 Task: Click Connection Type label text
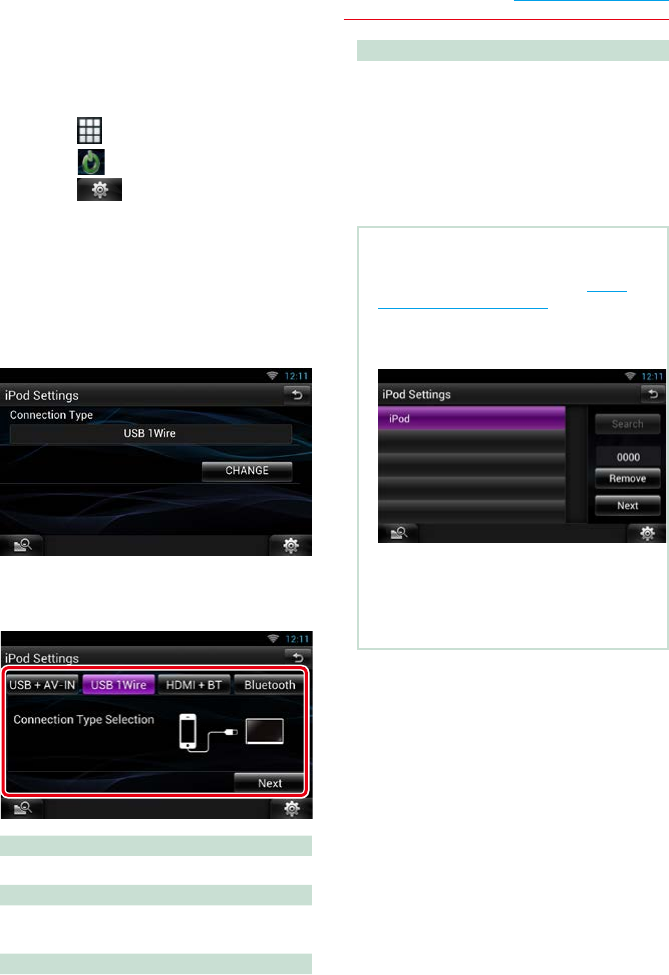[51, 415]
